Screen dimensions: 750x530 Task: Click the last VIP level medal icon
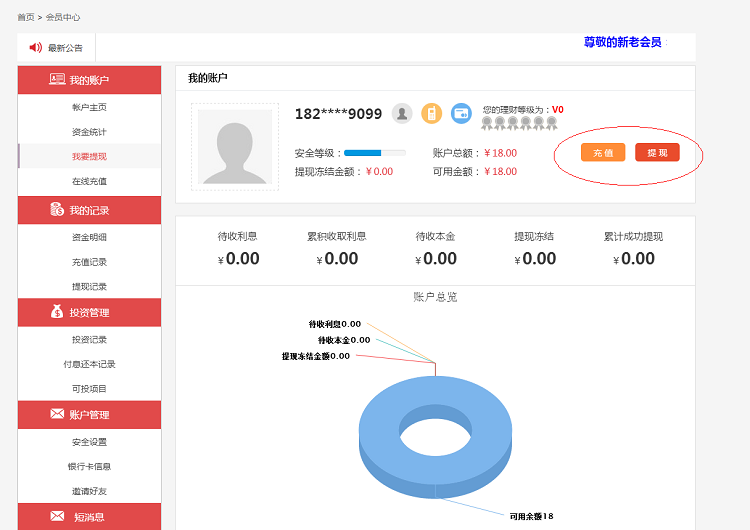(x=551, y=123)
